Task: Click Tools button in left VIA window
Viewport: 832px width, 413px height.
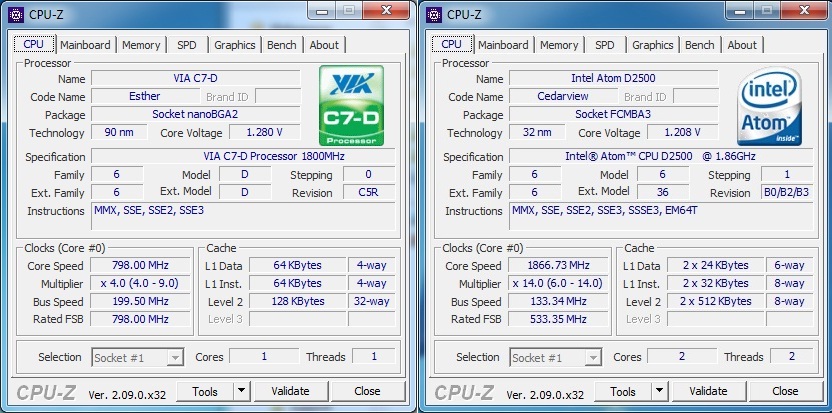Action: 205,392
